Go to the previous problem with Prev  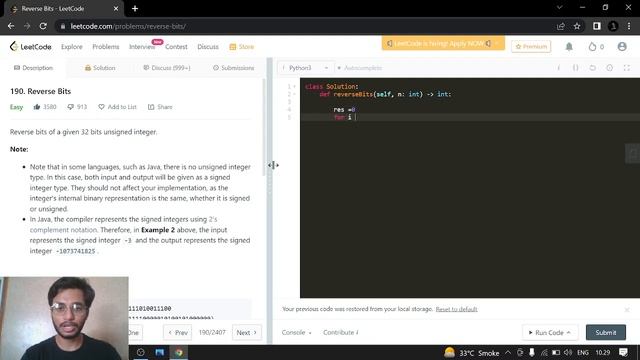178,333
